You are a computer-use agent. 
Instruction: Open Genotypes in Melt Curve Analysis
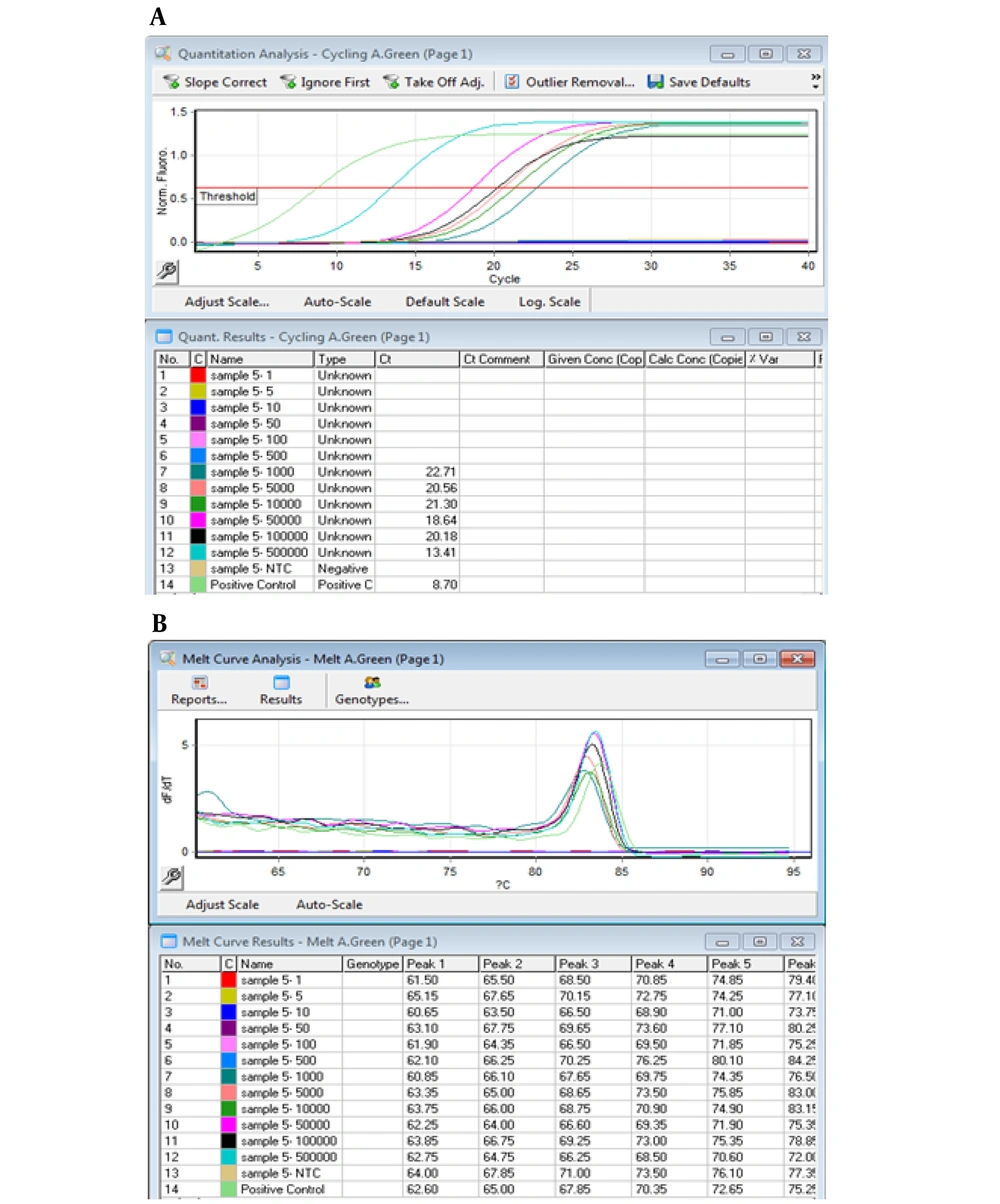373,690
